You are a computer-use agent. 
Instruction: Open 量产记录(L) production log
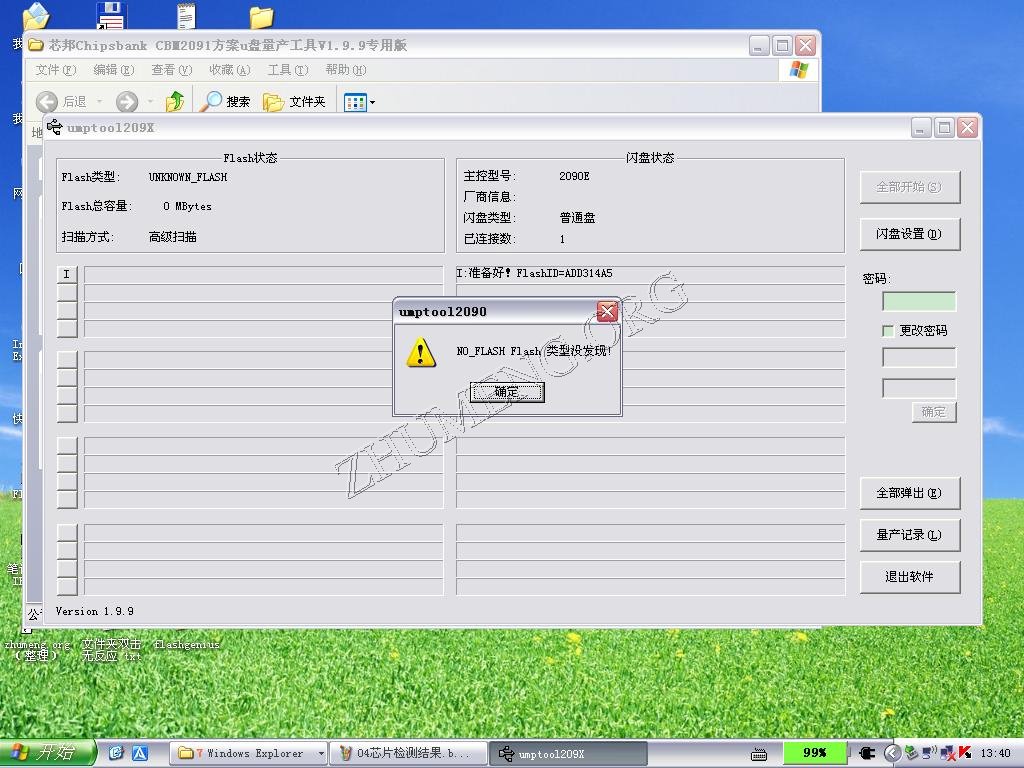(x=910, y=535)
